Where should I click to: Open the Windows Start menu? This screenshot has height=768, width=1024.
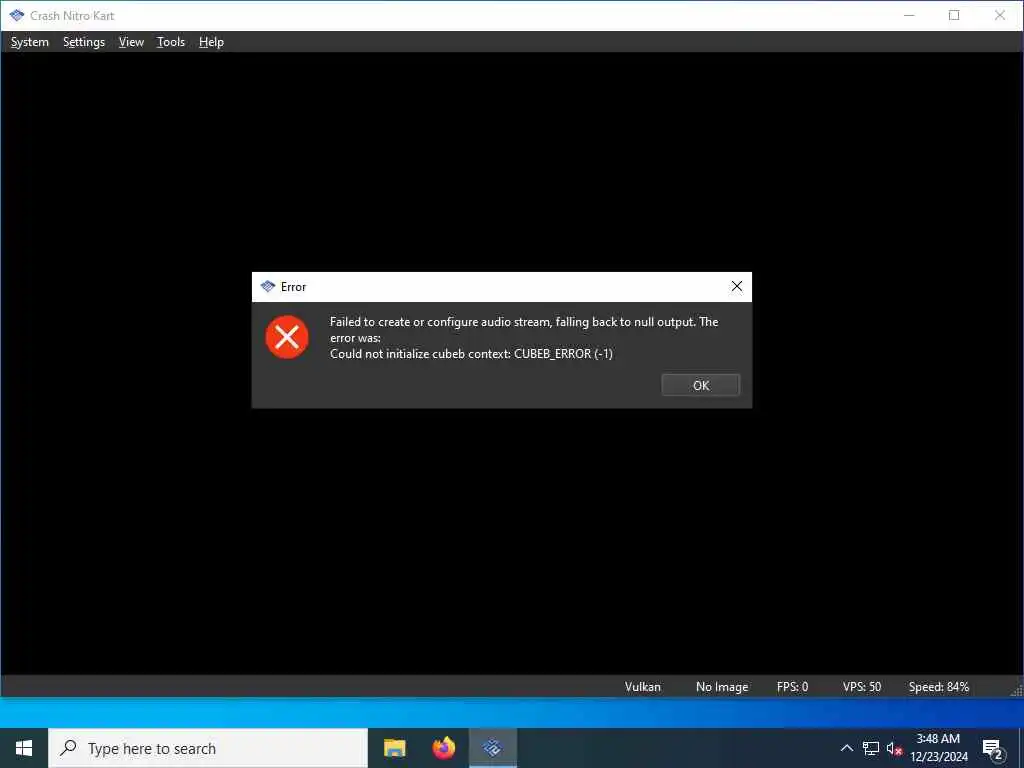point(24,748)
